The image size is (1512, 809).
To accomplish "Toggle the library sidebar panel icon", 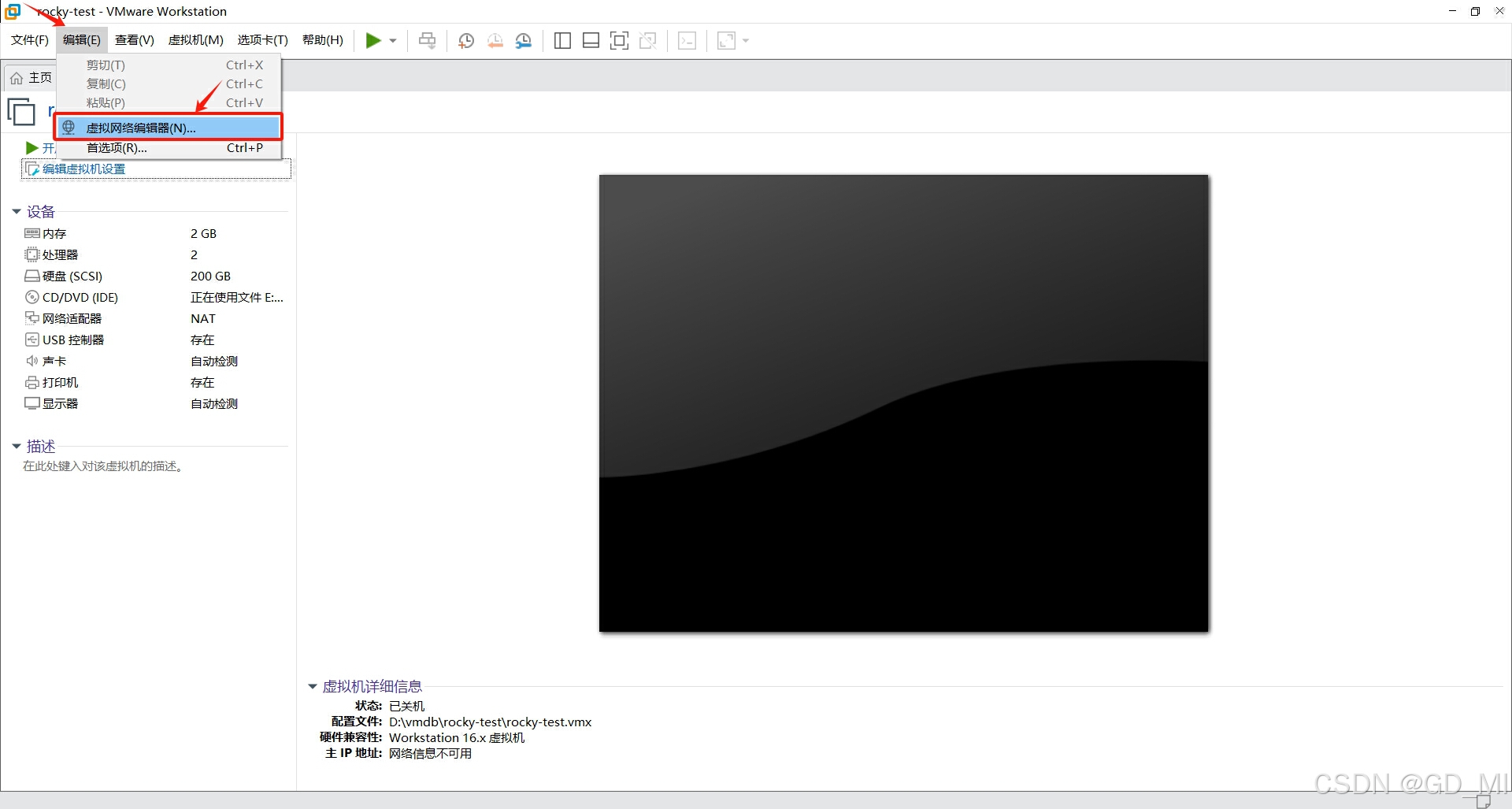I will pyautogui.click(x=562, y=41).
